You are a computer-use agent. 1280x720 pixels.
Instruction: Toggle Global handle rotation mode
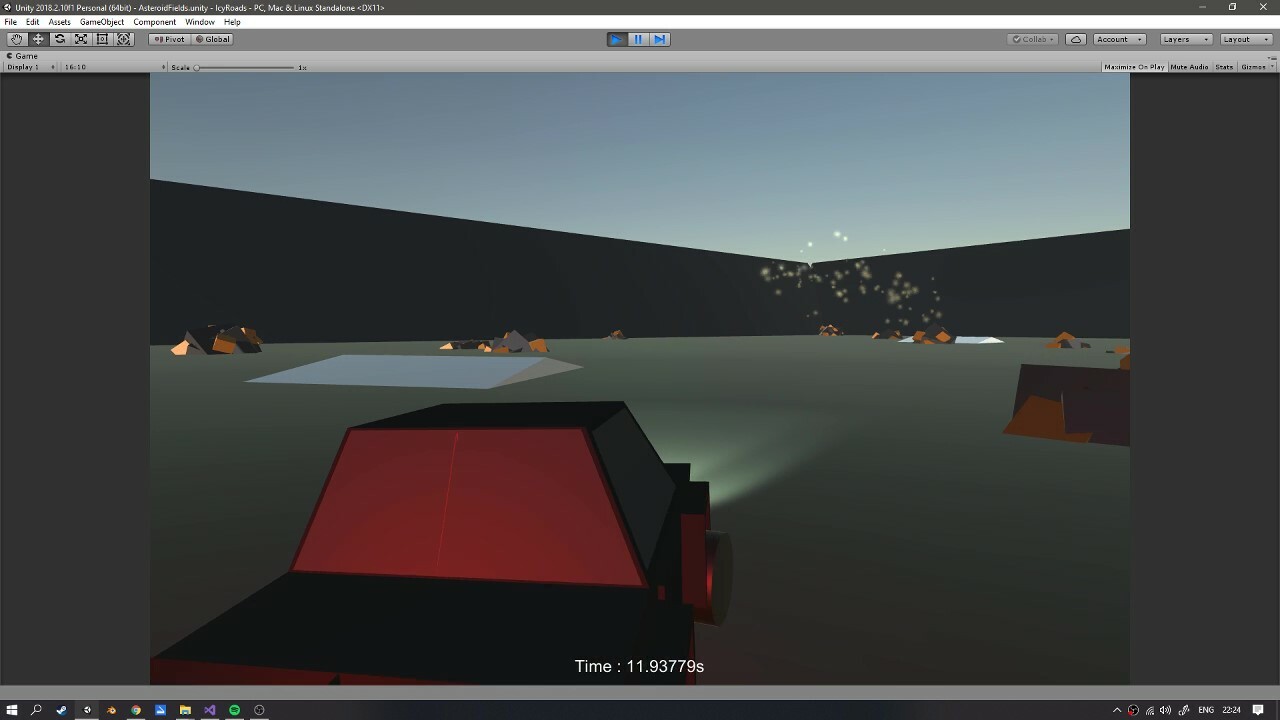(x=212, y=39)
